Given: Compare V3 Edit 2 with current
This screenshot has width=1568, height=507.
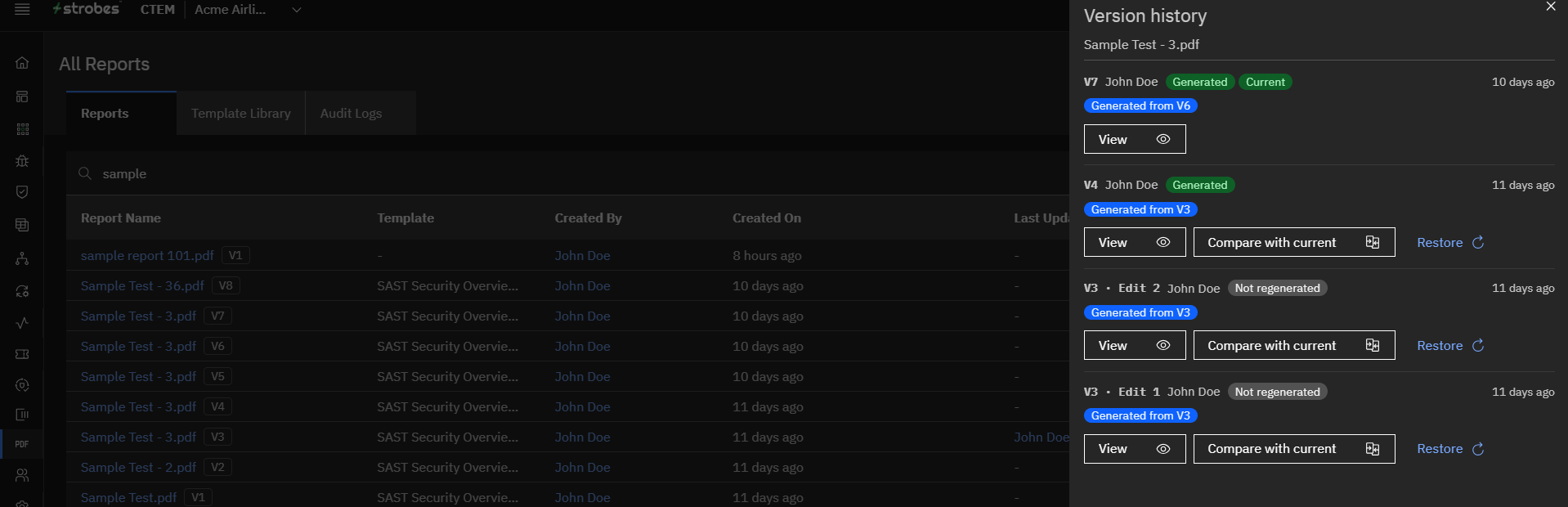Looking at the screenshot, I should tap(1294, 346).
